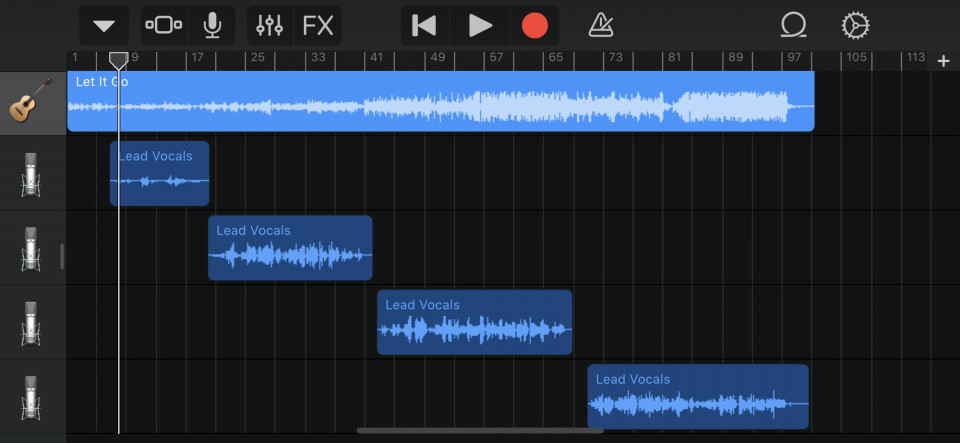Click the playhead marker on ruler
The height and width of the screenshot is (443, 960).
point(118,60)
